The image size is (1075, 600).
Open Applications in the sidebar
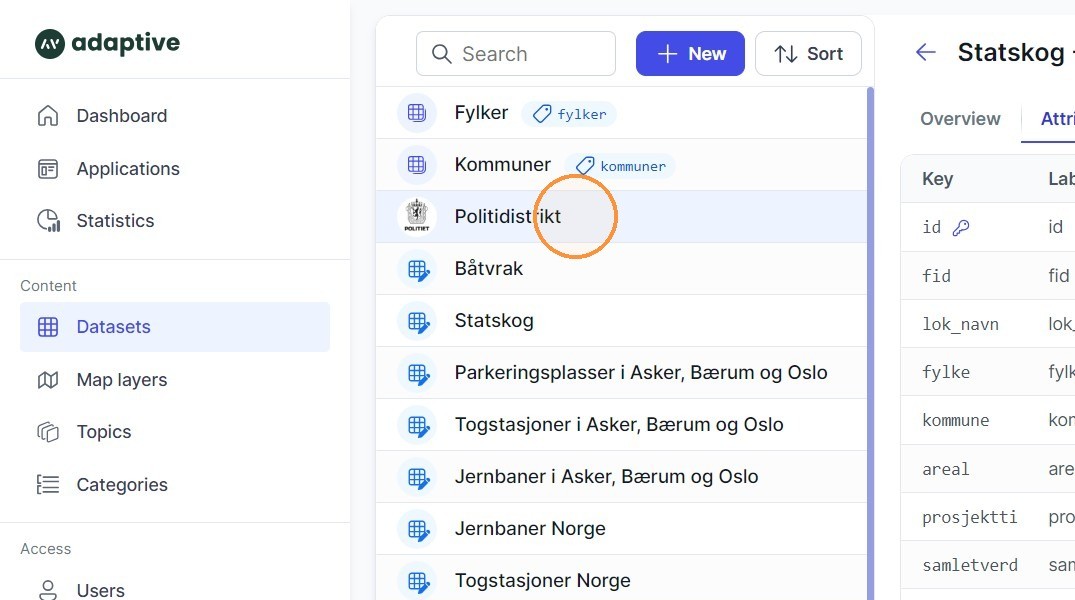tap(175, 169)
